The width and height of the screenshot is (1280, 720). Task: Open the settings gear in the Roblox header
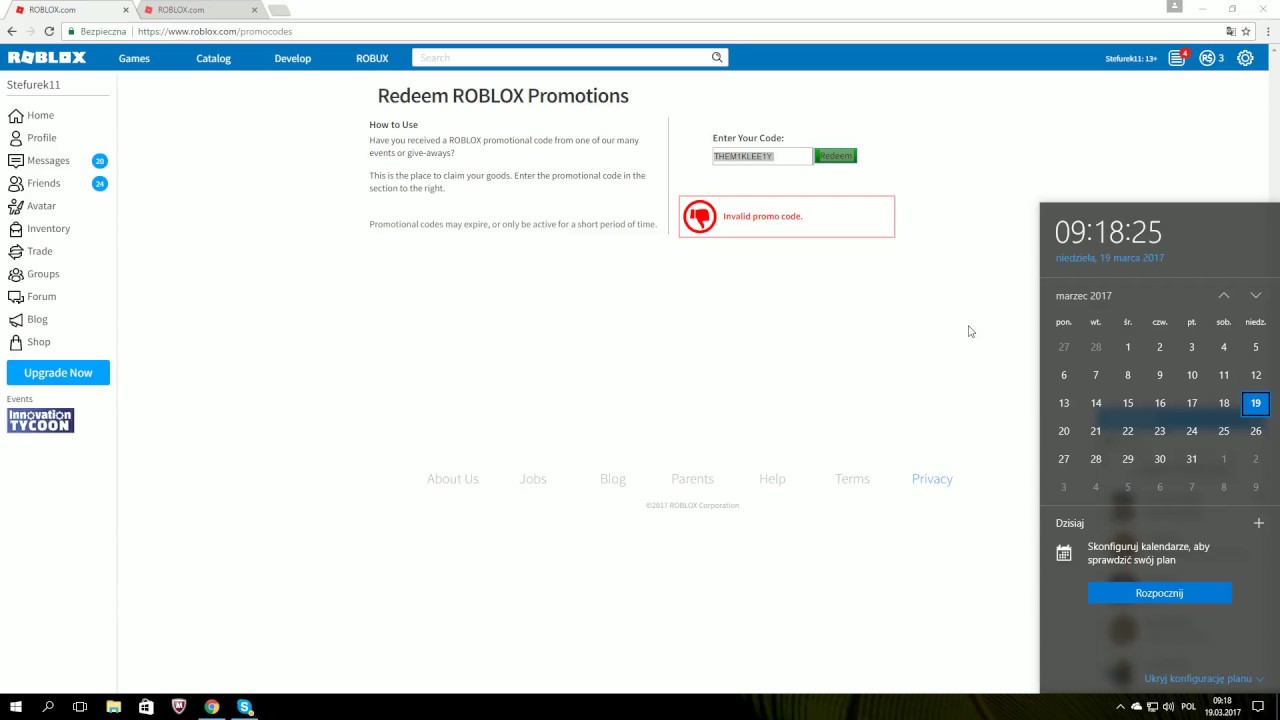point(1245,58)
